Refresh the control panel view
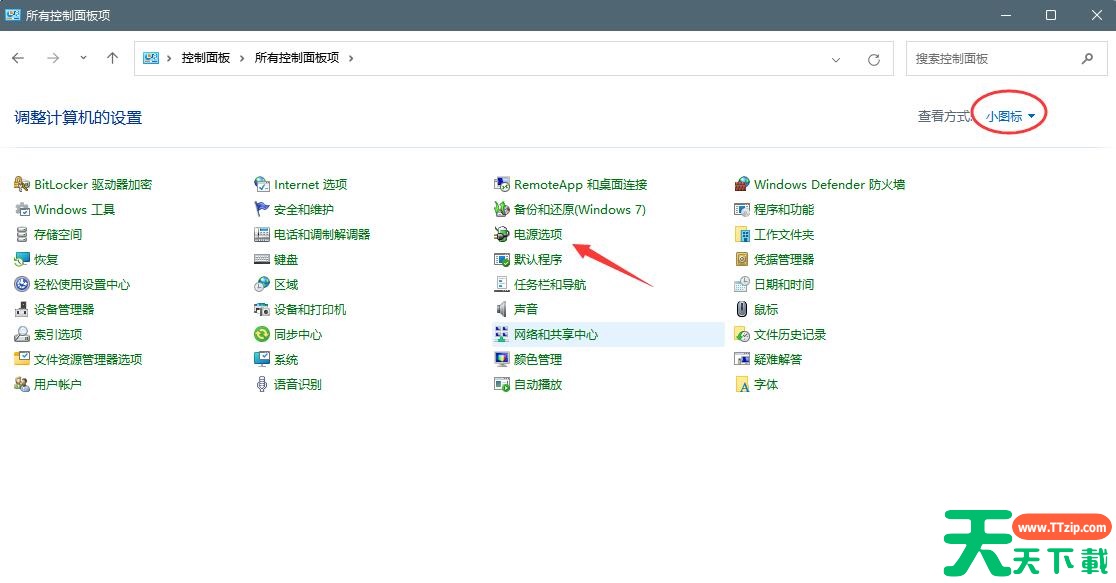Viewport: 1116px width, 583px height. tap(874, 60)
